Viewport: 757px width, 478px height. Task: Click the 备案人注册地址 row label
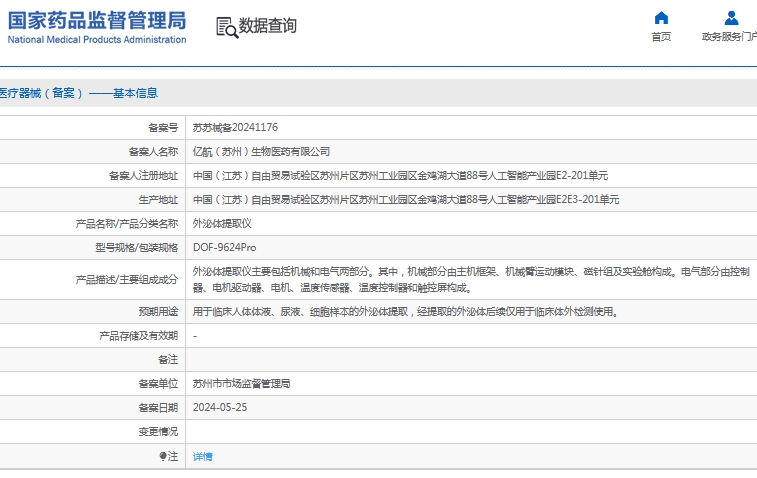tap(144, 176)
